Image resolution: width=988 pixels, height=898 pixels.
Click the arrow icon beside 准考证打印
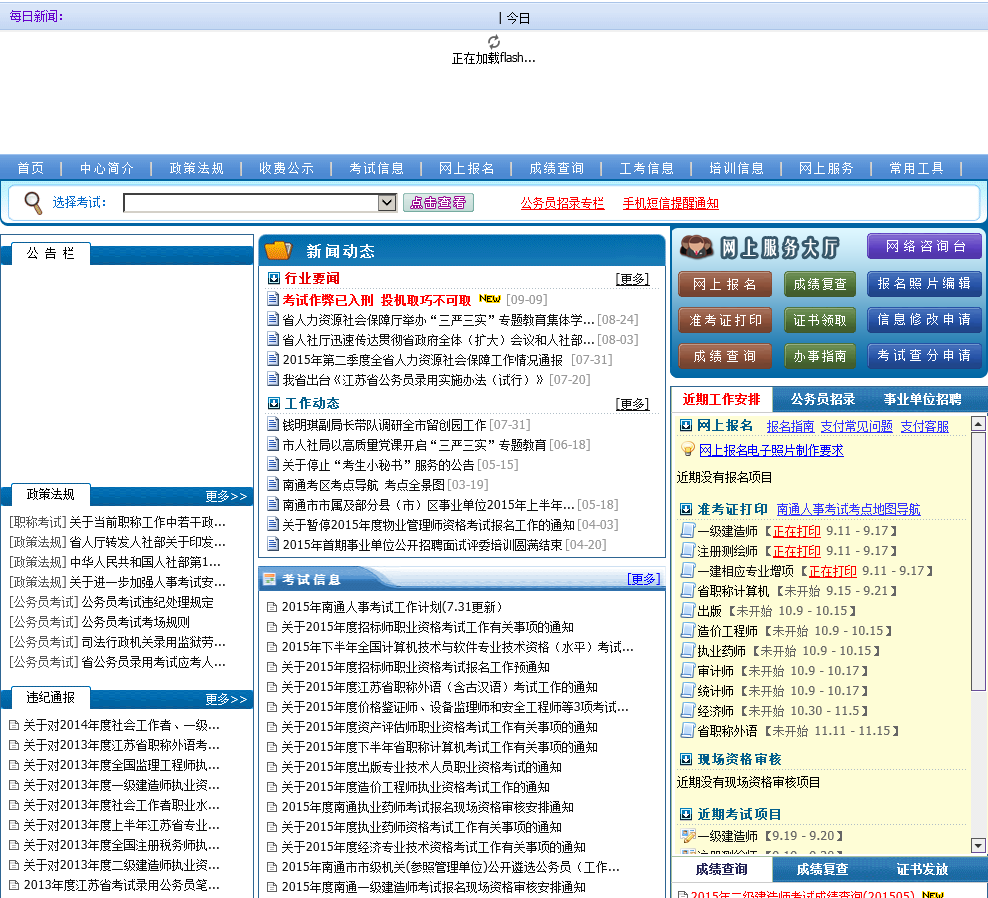(x=686, y=509)
